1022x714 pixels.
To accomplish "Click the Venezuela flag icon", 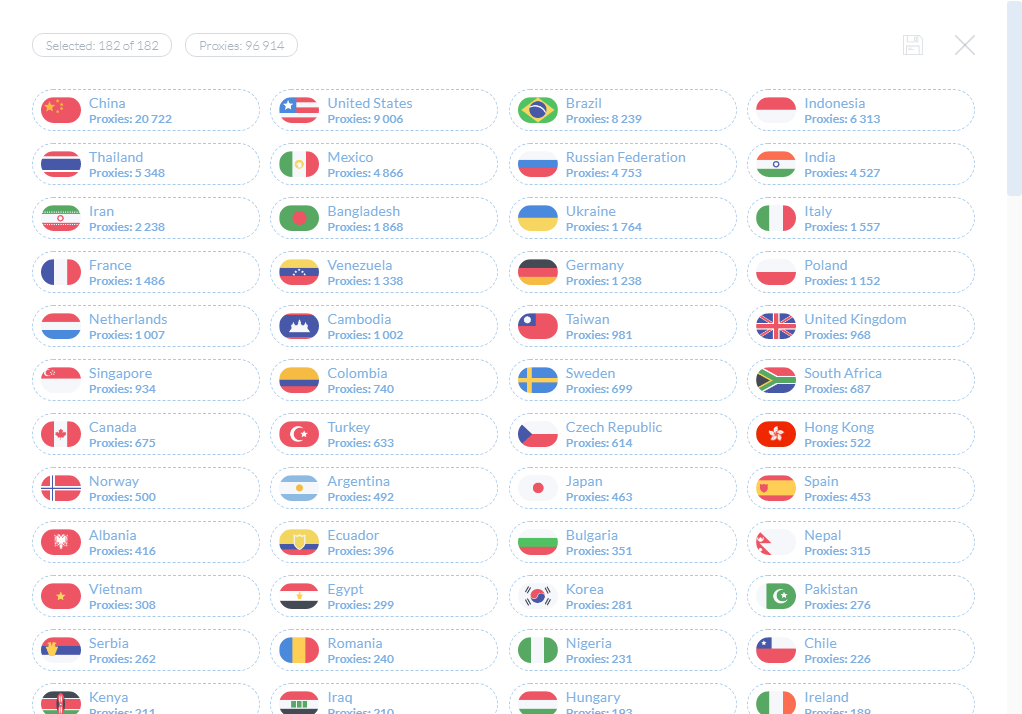I will point(299,273).
